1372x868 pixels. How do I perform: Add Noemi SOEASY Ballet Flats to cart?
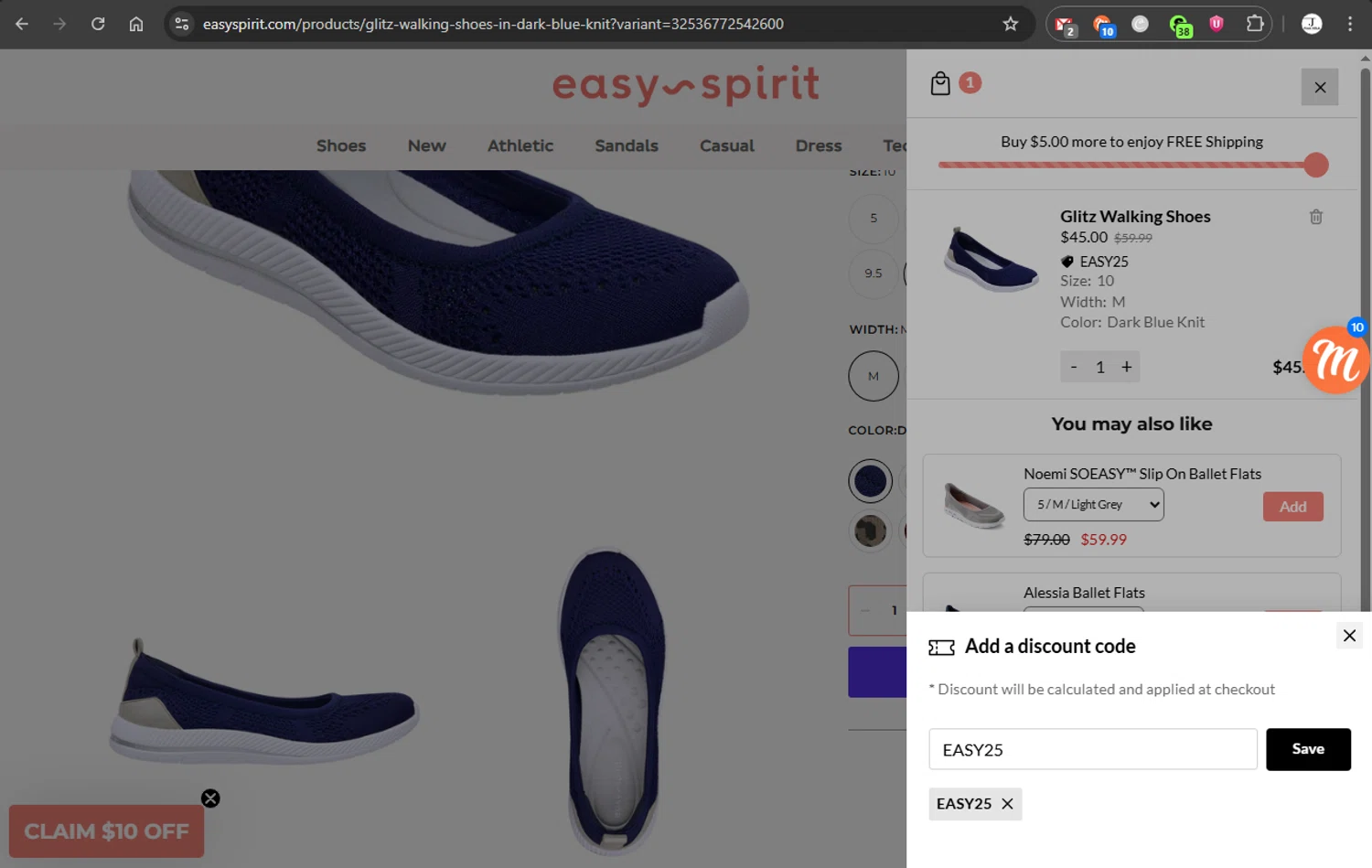[x=1292, y=507]
